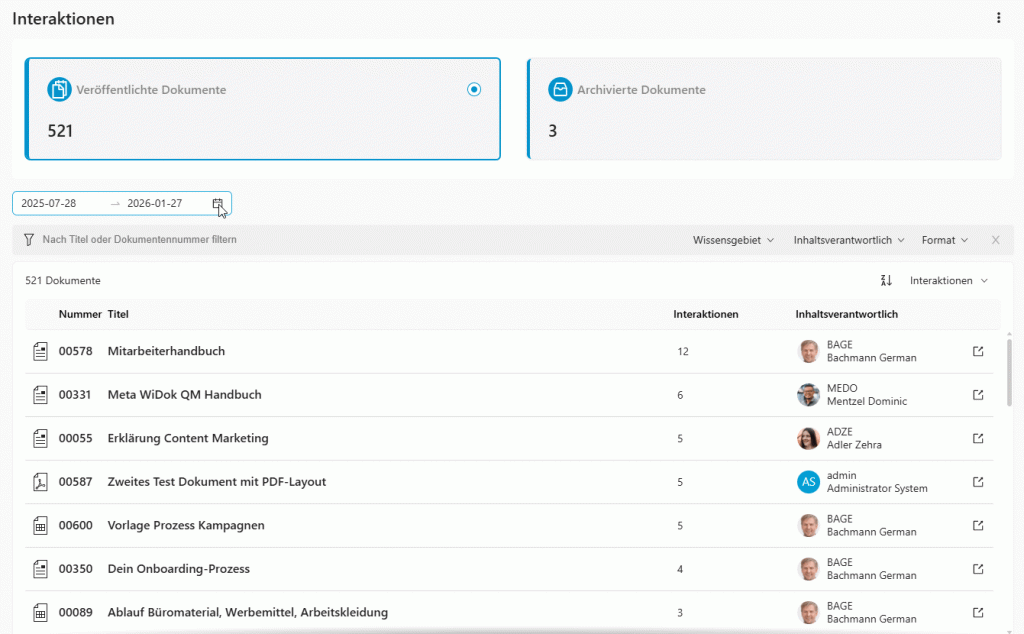
Task: Toggle sort order icon beside Interaktionen
Action: click(x=886, y=281)
